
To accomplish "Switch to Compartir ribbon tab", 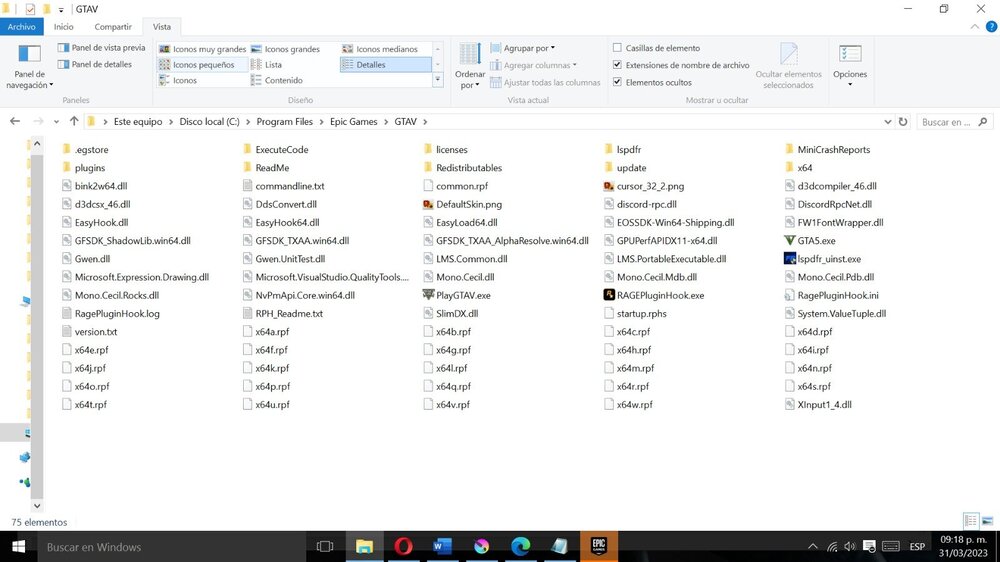I will 113,27.
